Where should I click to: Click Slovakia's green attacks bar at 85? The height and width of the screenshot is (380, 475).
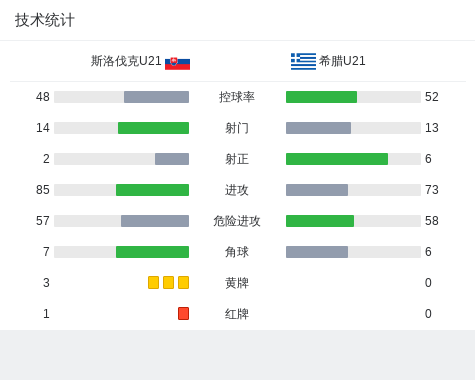pyautogui.click(x=152, y=190)
